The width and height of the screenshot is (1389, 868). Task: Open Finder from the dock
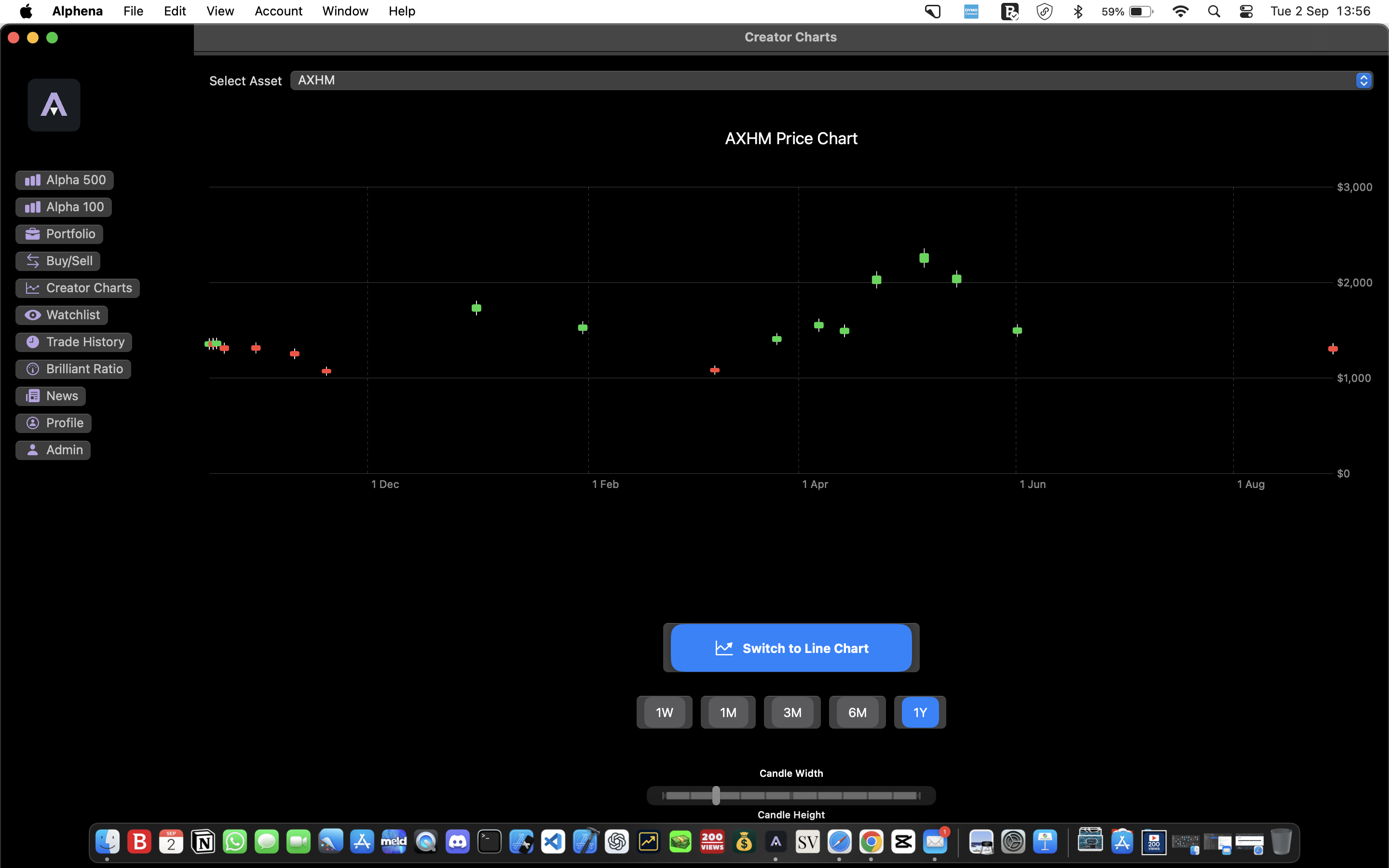[108, 841]
